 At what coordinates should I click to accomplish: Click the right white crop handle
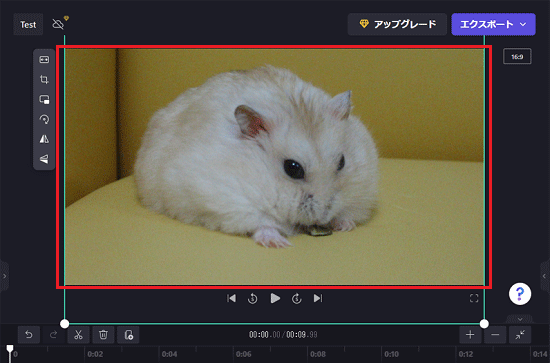click(x=484, y=324)
